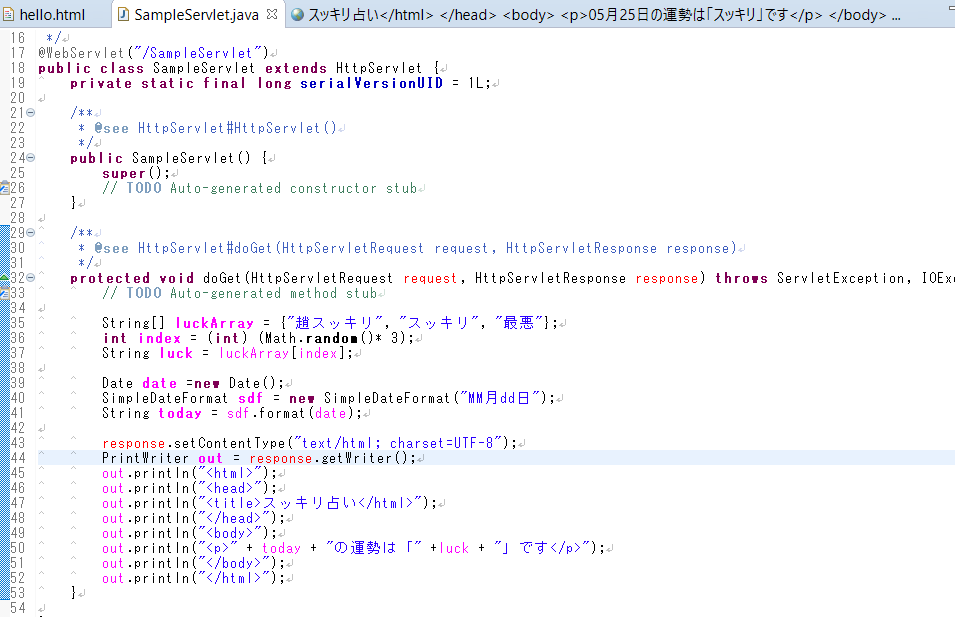The width and height of the screenshot is (955, 617).
Task: Click the "MM月dd日" format string
Action: pyautogui.click(x=499, y=398)
